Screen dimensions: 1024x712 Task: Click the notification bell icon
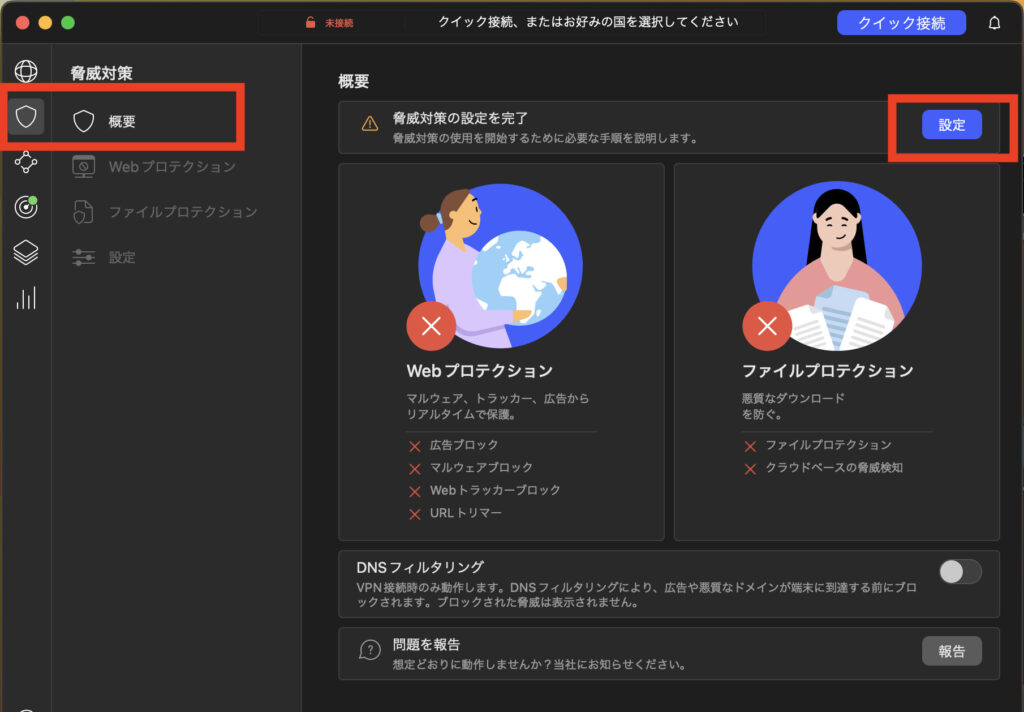point(994,23)
